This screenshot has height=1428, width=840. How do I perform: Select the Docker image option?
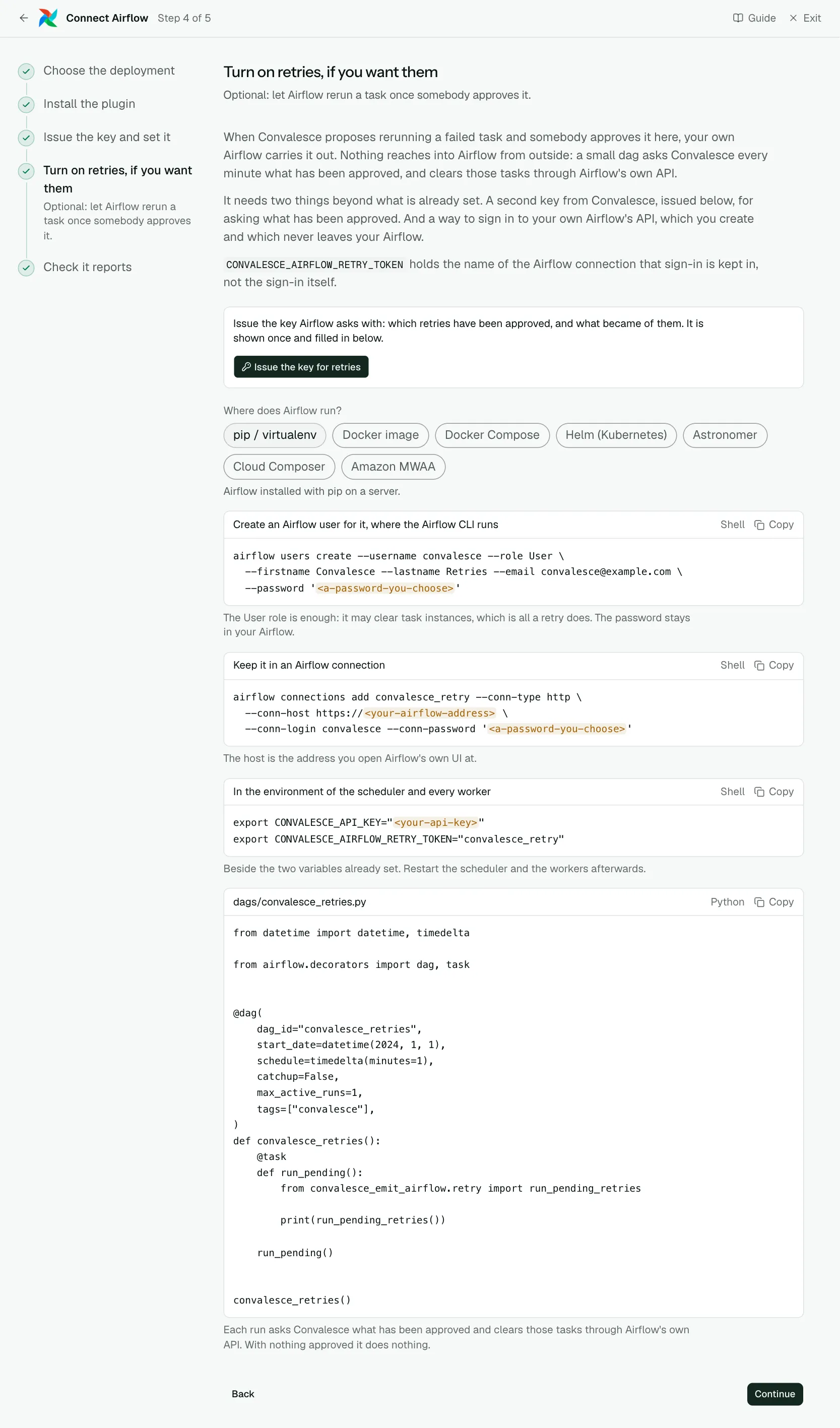point(380,435)
